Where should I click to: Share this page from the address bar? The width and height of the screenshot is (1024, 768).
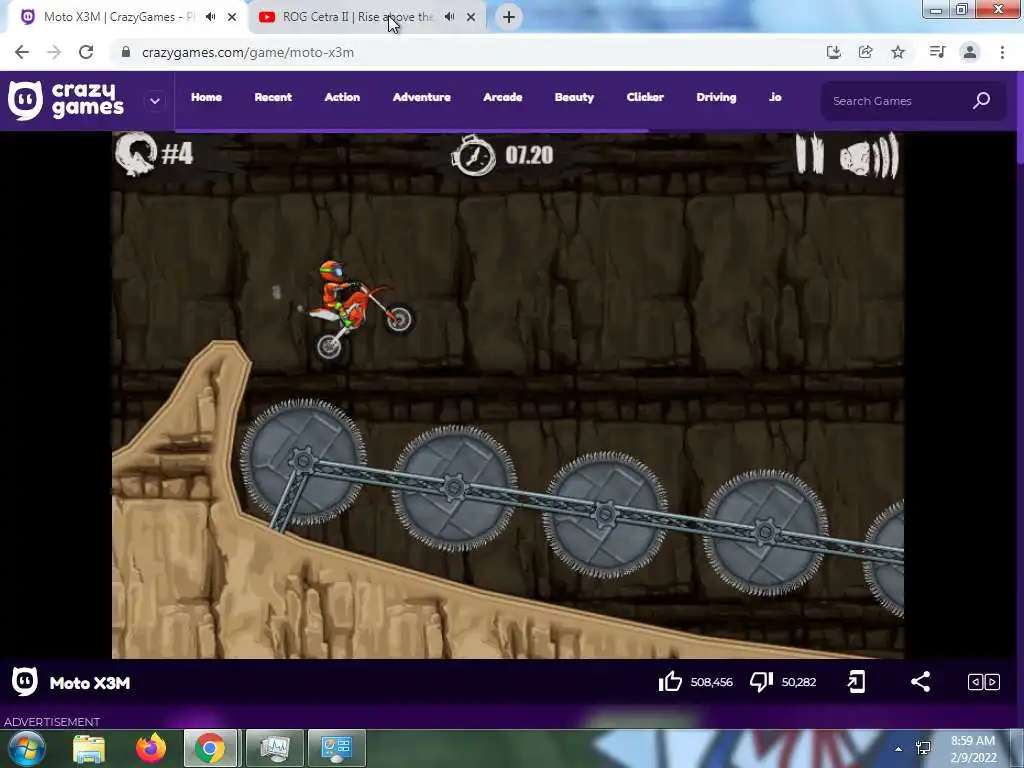click(x=865, y=52)
